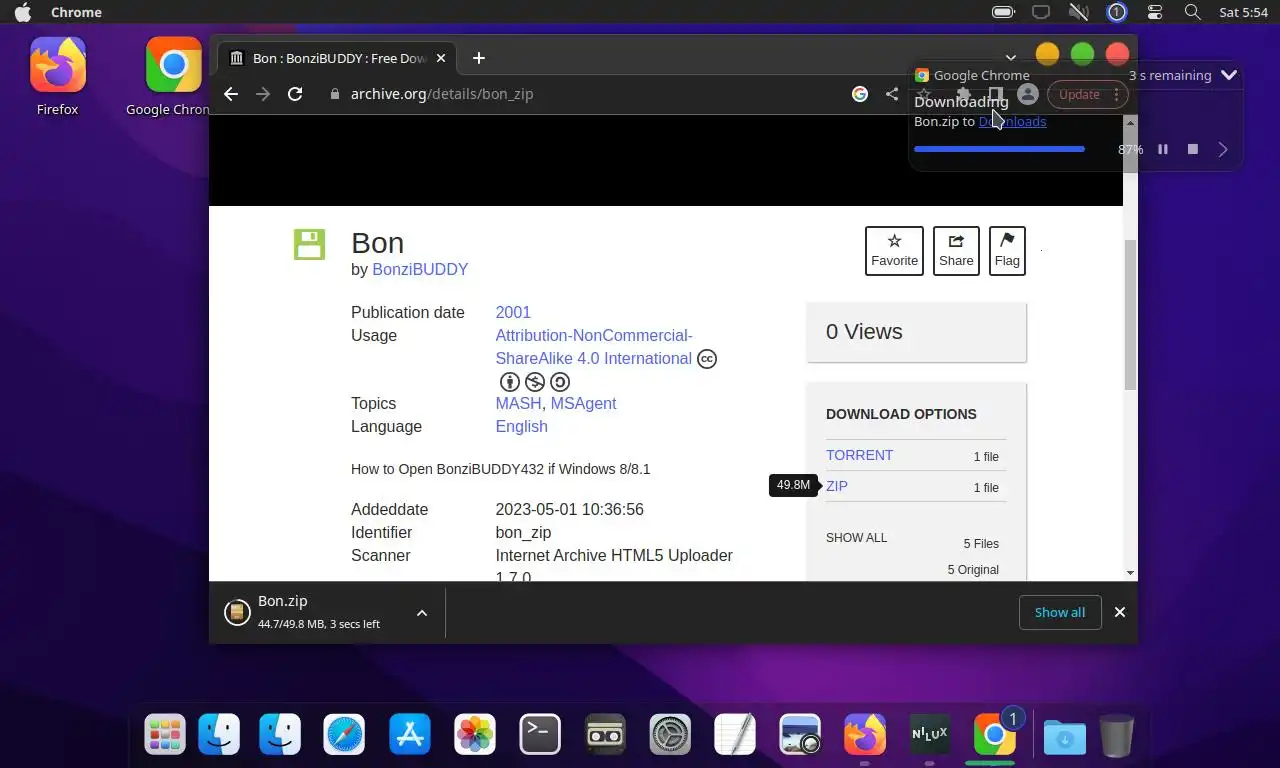Open the site info lock icon
The image size is (1280, 768).
point(335,94)
